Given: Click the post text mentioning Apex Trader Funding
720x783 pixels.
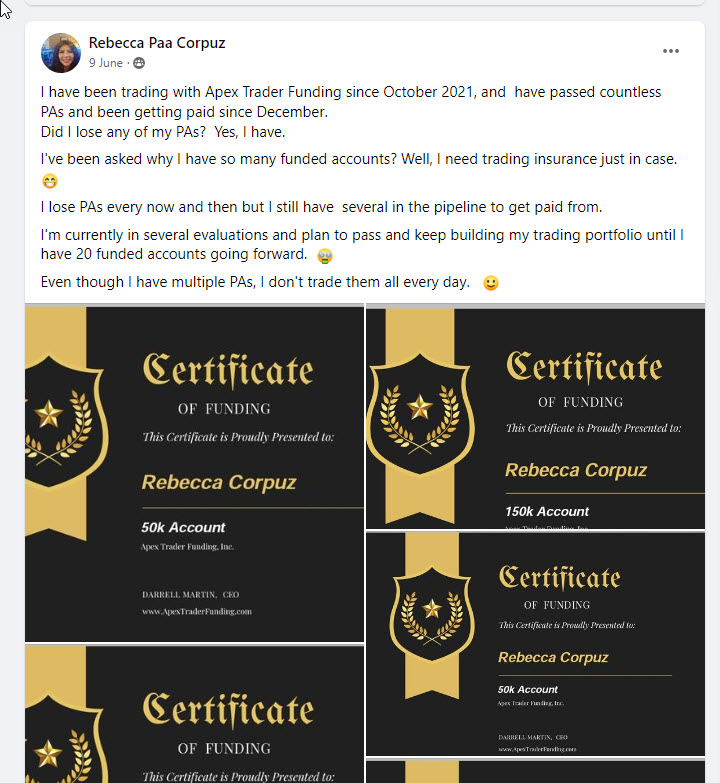Looking at the screenshot, I should [x=350, y=92].
